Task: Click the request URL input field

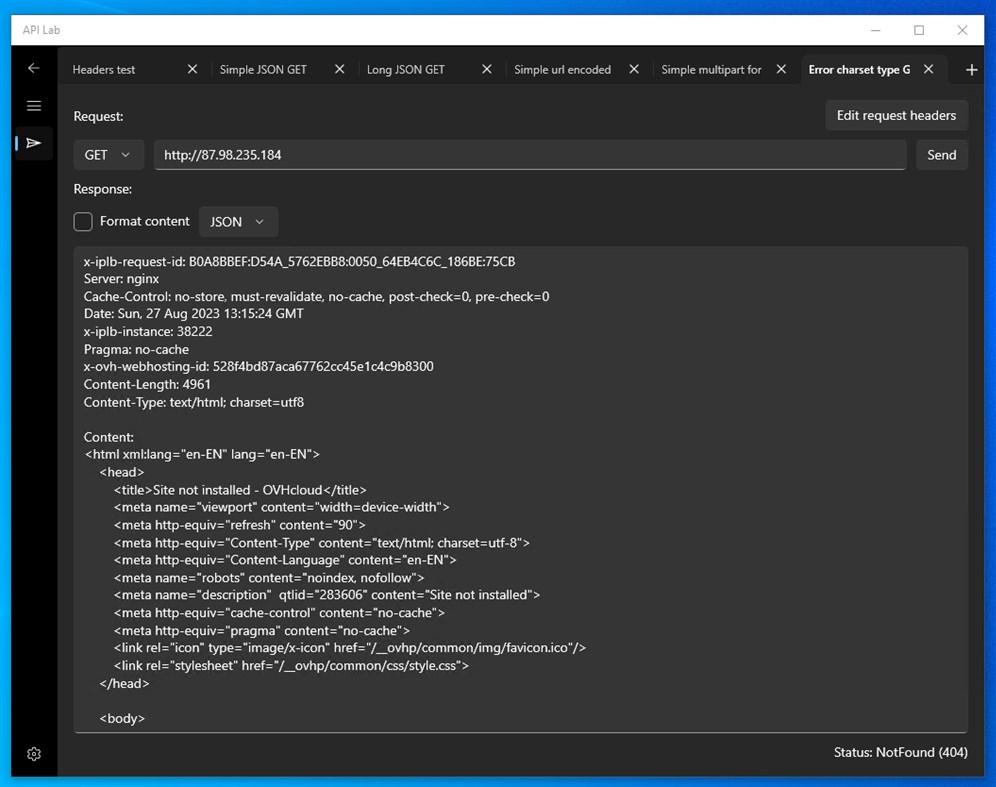Action: [x=530, y=154]
